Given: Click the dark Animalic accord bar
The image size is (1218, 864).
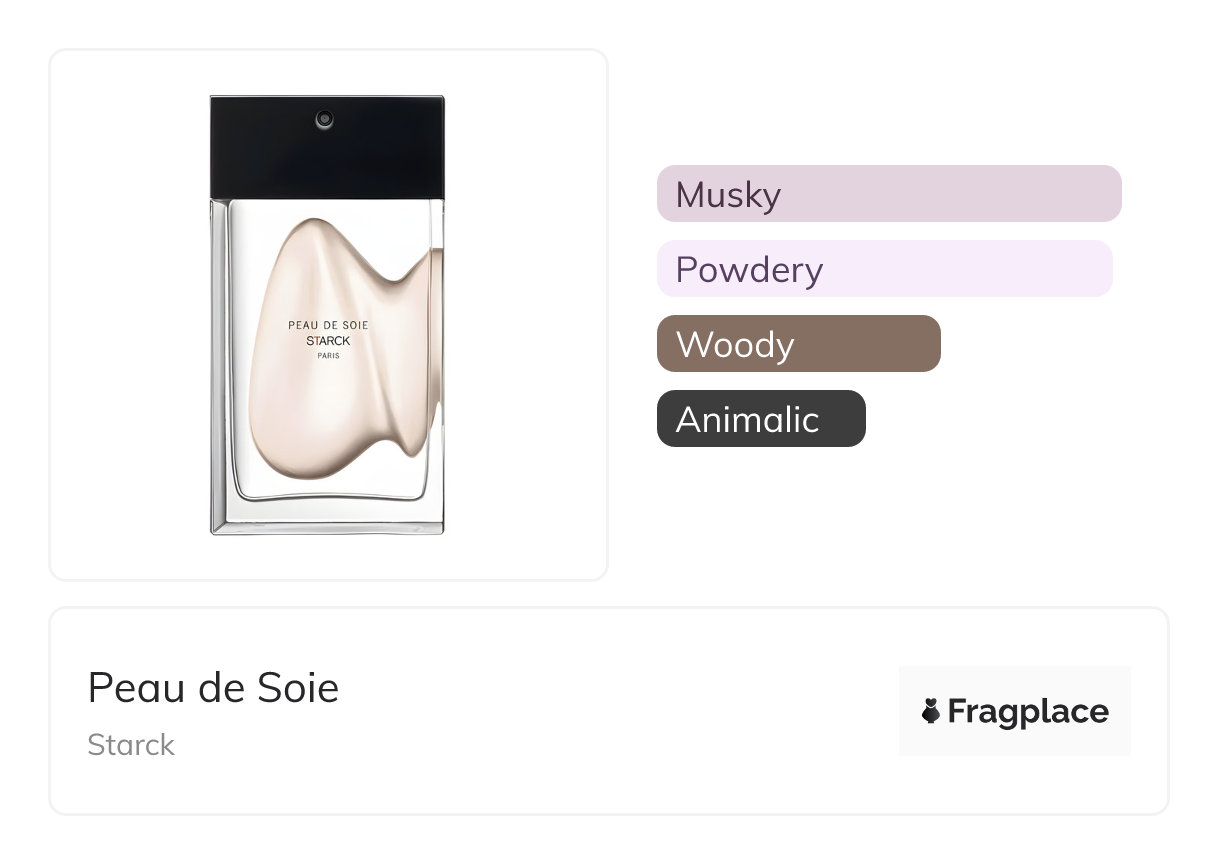Looking at the screenshot, I should pyautogui.click(x=761, y=419).
